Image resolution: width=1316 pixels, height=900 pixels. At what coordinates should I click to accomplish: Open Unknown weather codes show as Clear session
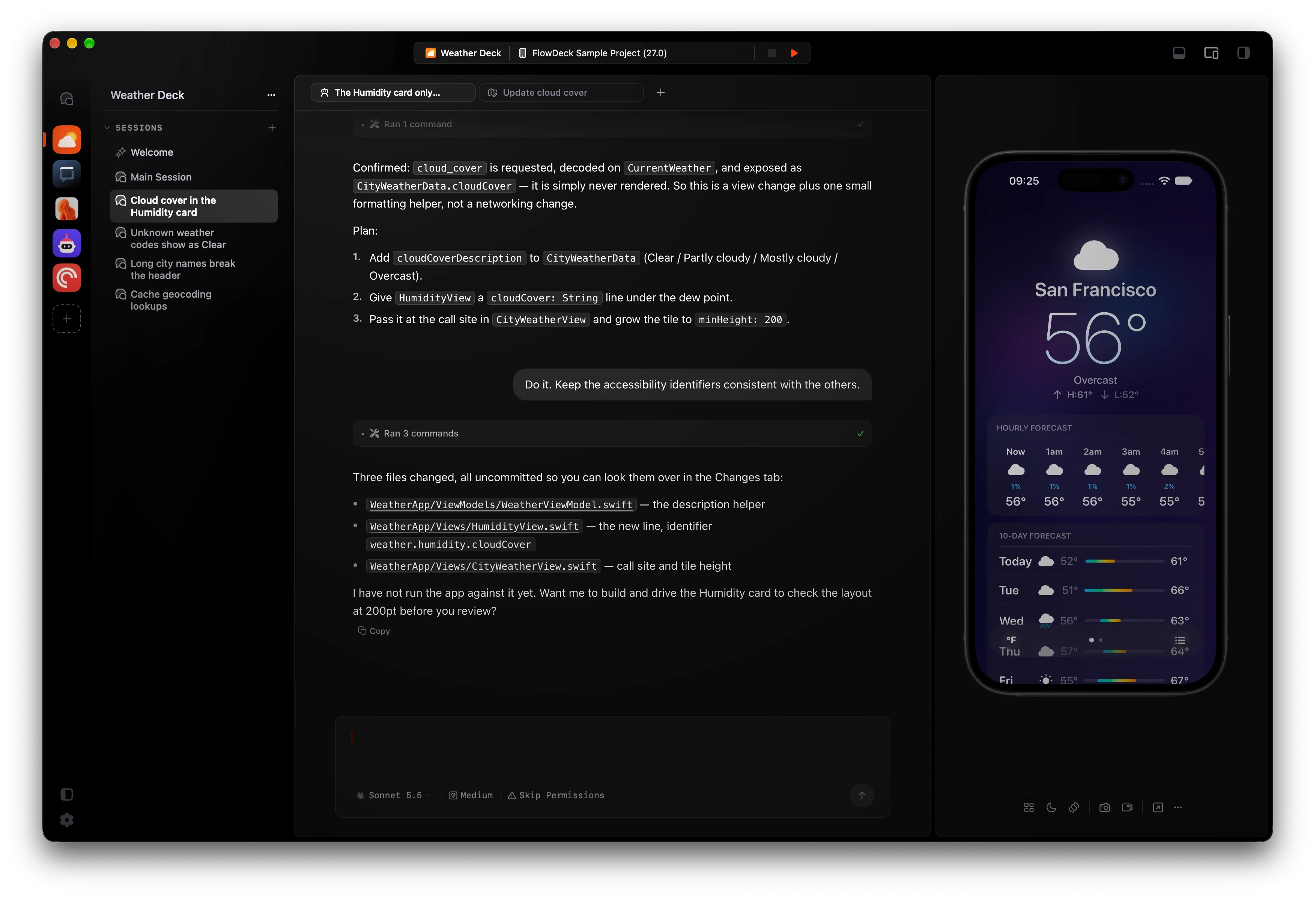pyautogui.click(x=194, y=238)
